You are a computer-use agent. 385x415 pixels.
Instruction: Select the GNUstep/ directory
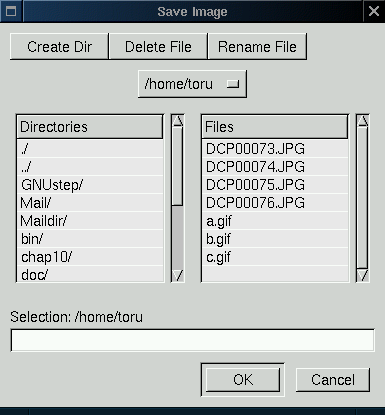click(x=90, y=185)
